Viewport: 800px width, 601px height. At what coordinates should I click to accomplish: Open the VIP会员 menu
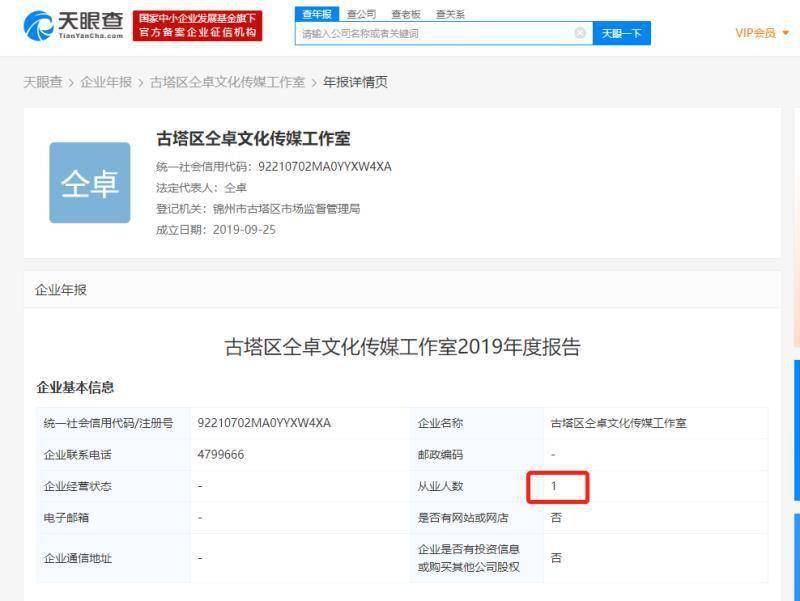(x=755, y=33)
